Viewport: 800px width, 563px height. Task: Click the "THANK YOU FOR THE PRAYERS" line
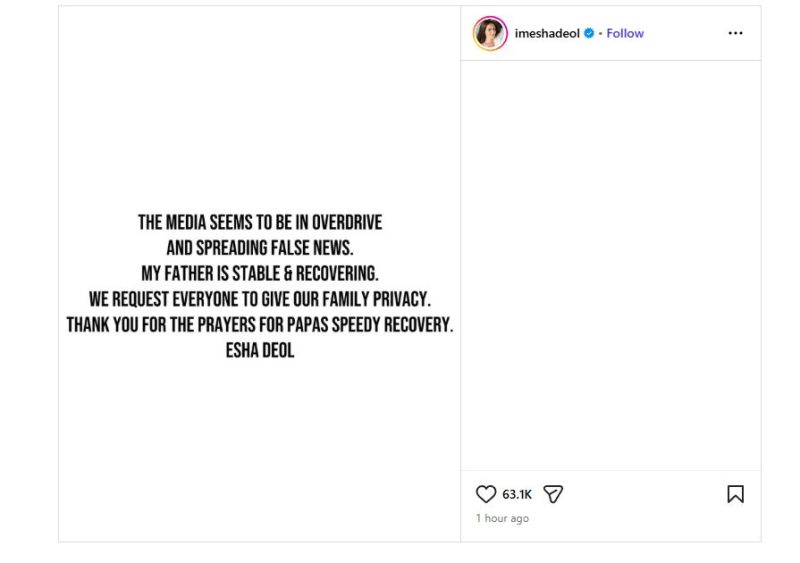coord(259,326)
